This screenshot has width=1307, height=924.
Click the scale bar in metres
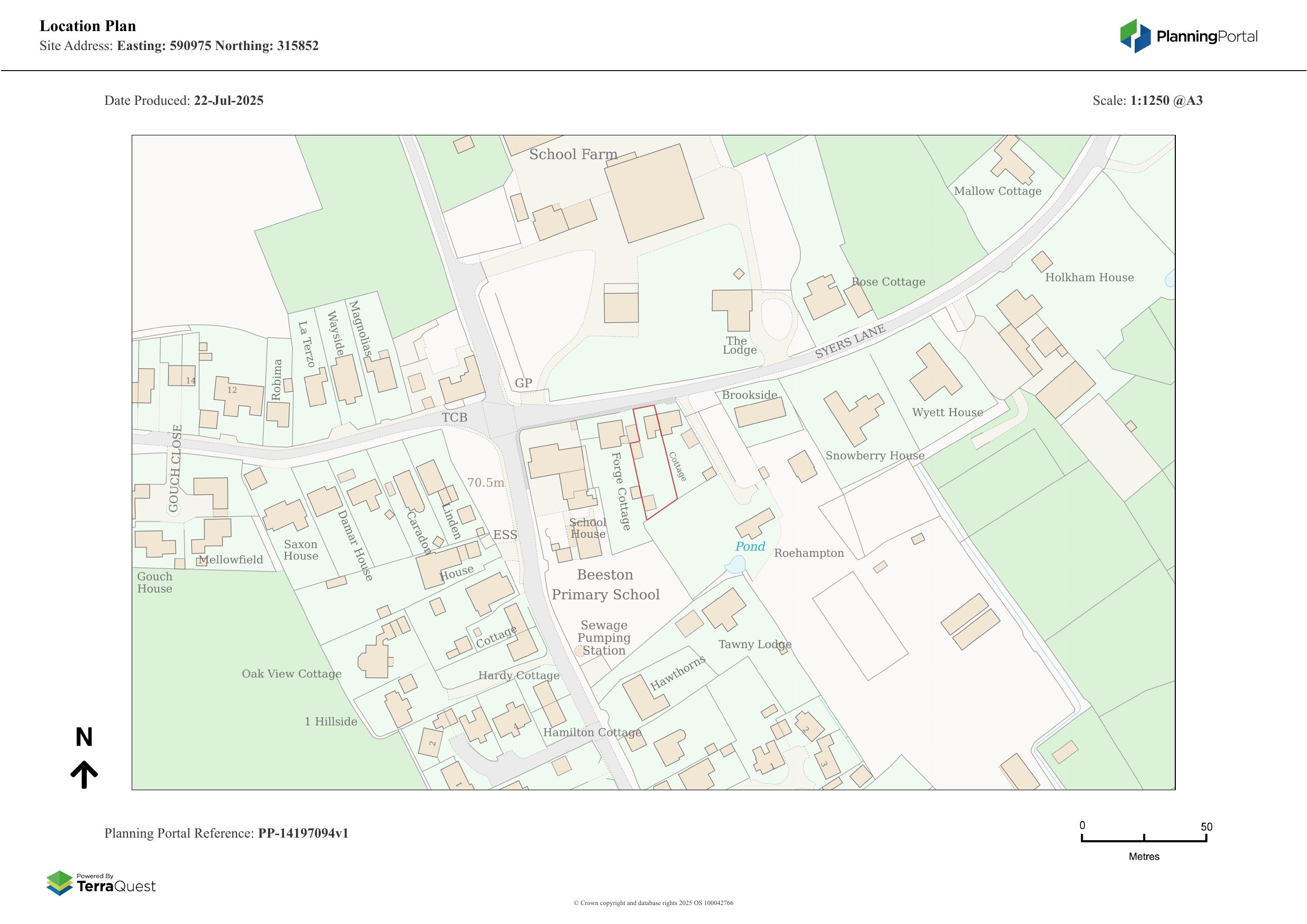tap(1144, 839)
